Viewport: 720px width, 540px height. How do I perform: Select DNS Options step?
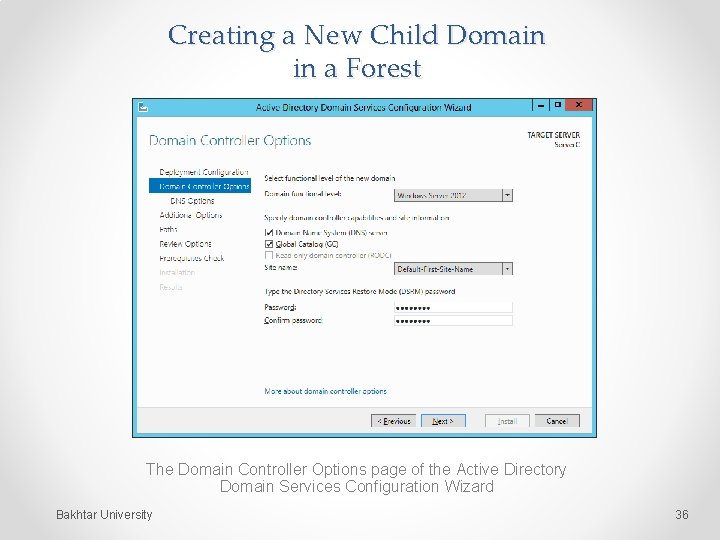pos(192,201)
